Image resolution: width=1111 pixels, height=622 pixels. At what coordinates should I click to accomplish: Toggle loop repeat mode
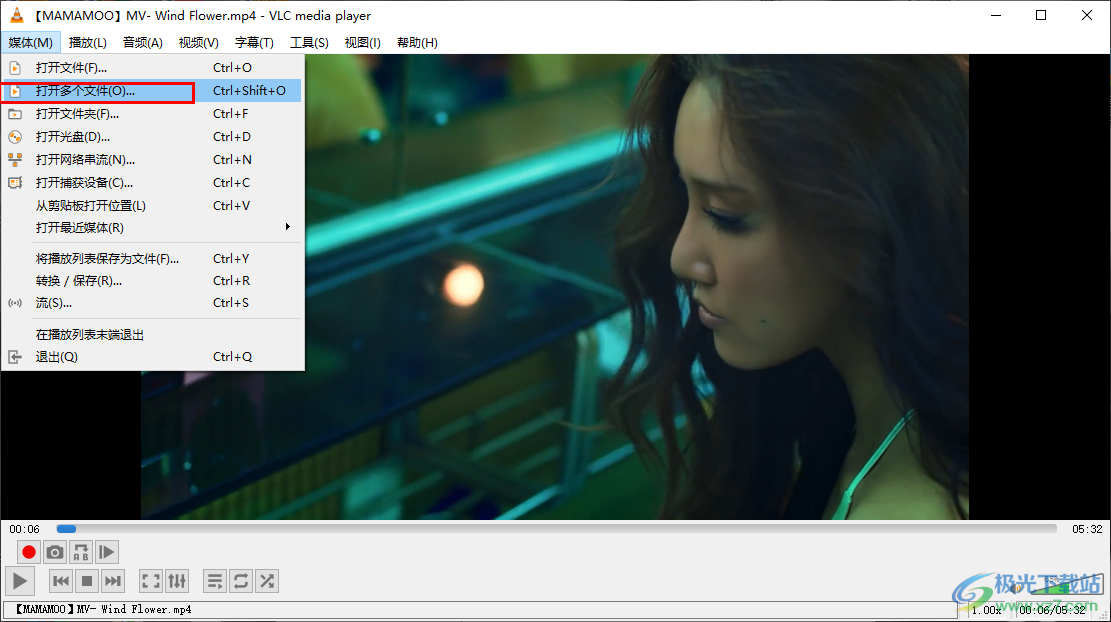(x=241, y=582)
